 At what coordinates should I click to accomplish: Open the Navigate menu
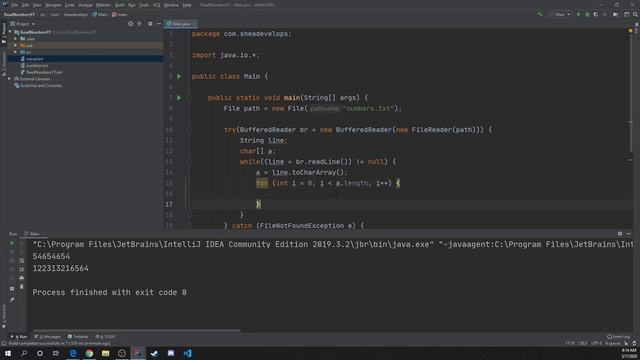[x=53, y=5]
